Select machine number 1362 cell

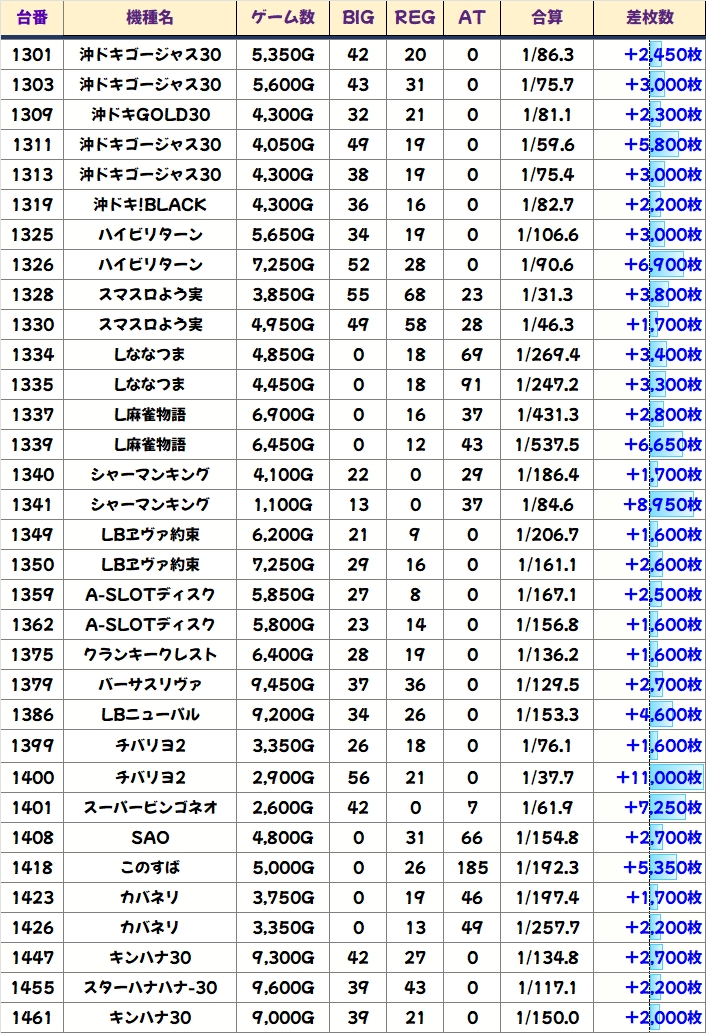(32, 625)
